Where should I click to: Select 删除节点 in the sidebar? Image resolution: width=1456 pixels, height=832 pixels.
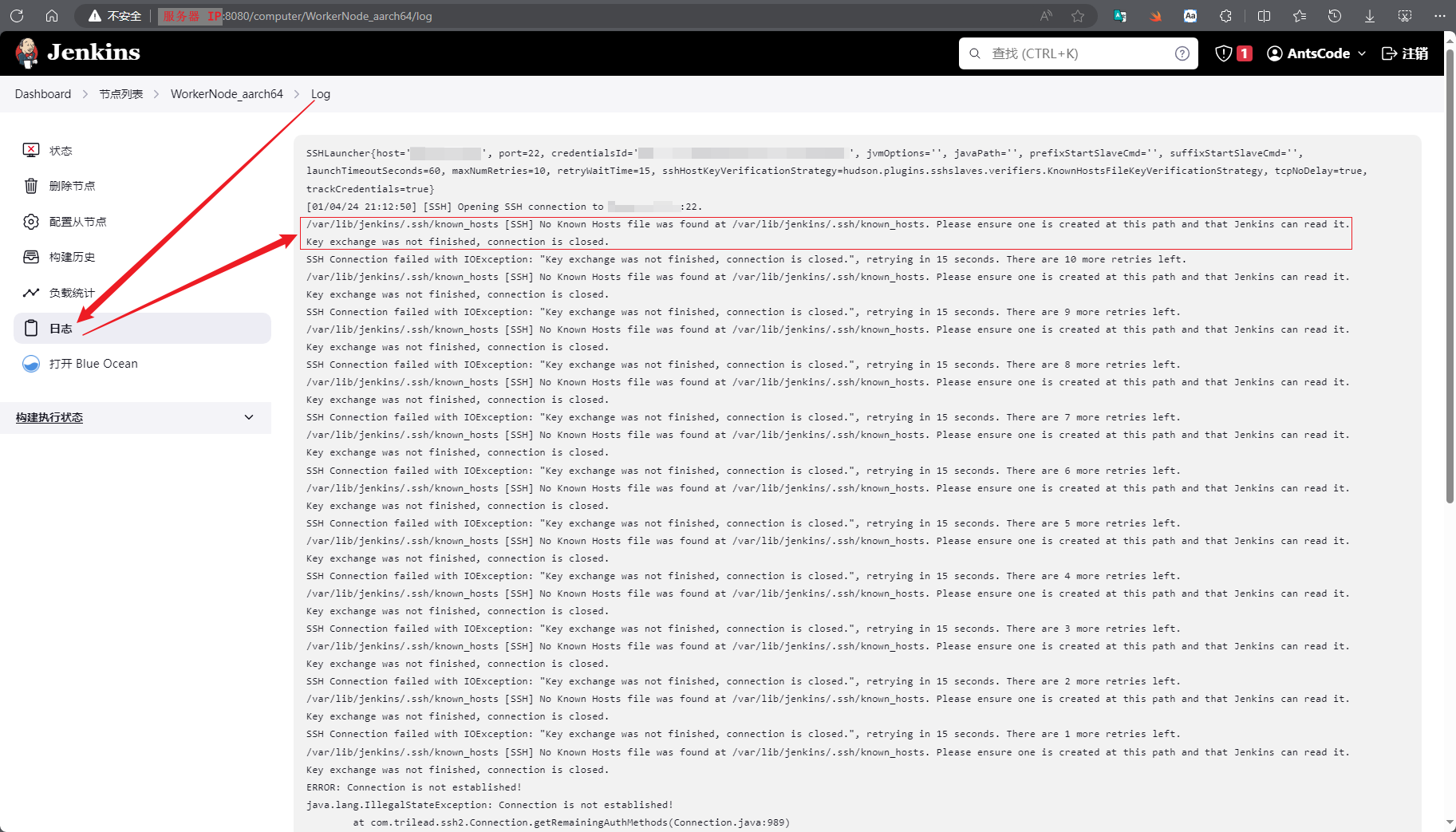click(x=142, y=186)
